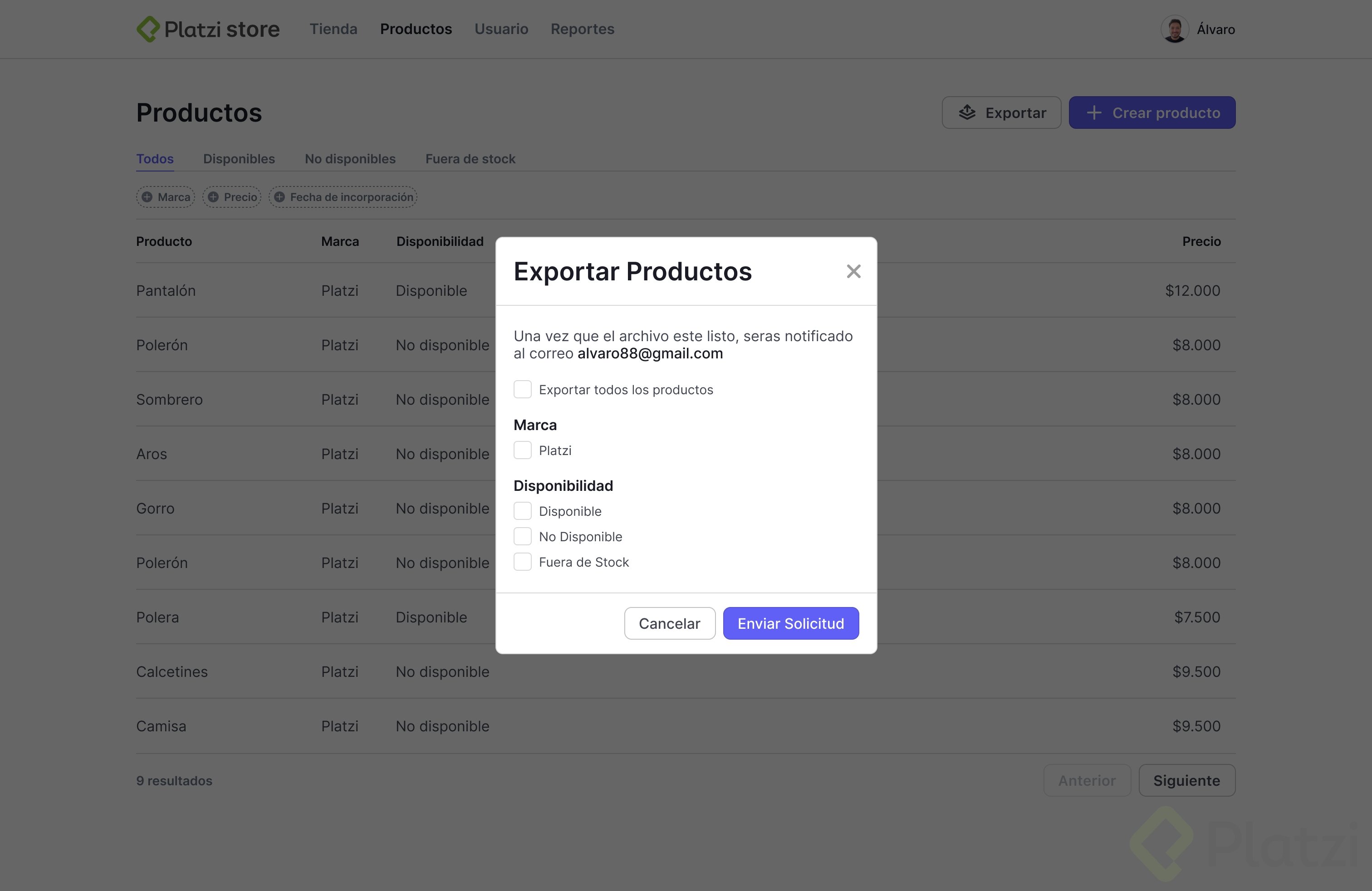1372x891 pixels.
Task: Click the Platzi store logo icon
Action: click(x=148, y=29)
